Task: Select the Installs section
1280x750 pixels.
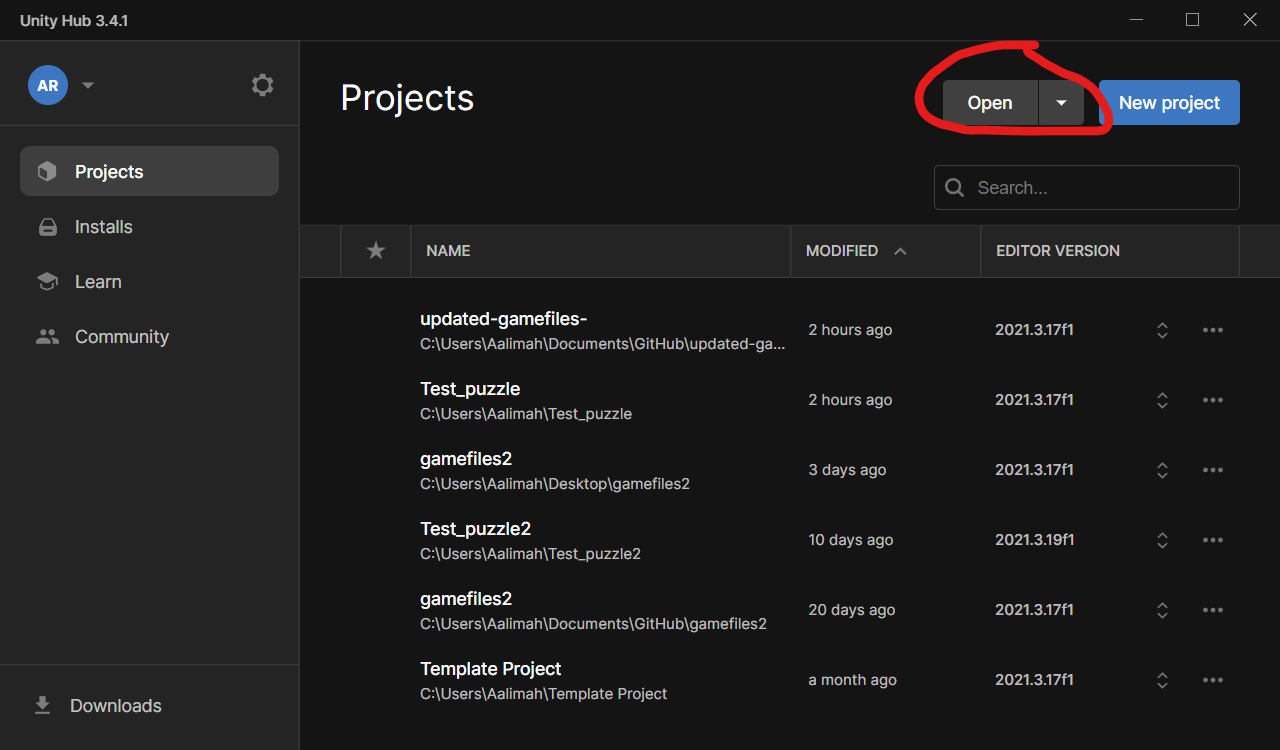Action: click(103, 227)
